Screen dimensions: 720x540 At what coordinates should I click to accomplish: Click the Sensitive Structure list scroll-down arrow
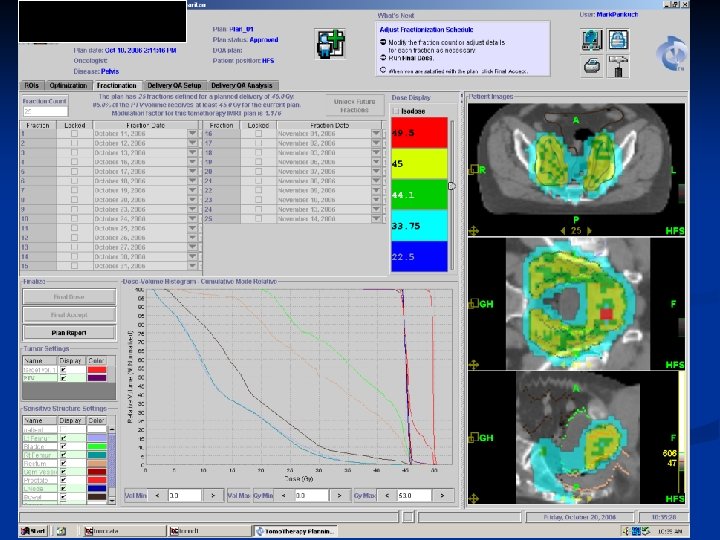coord(112,501)
